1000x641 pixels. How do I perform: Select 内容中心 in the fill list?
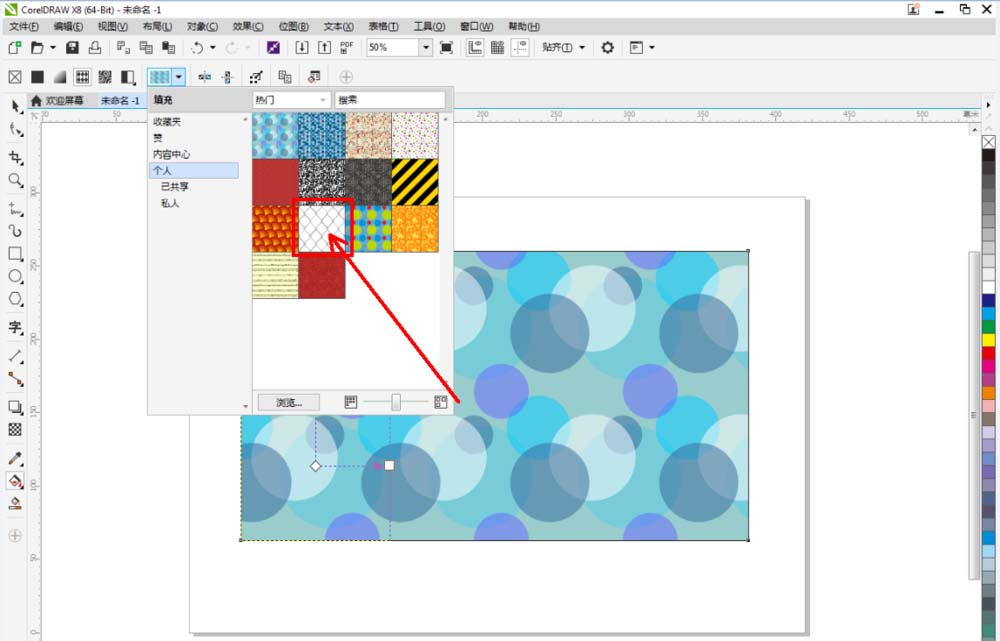pyautogui.click(x=171, y=154)
